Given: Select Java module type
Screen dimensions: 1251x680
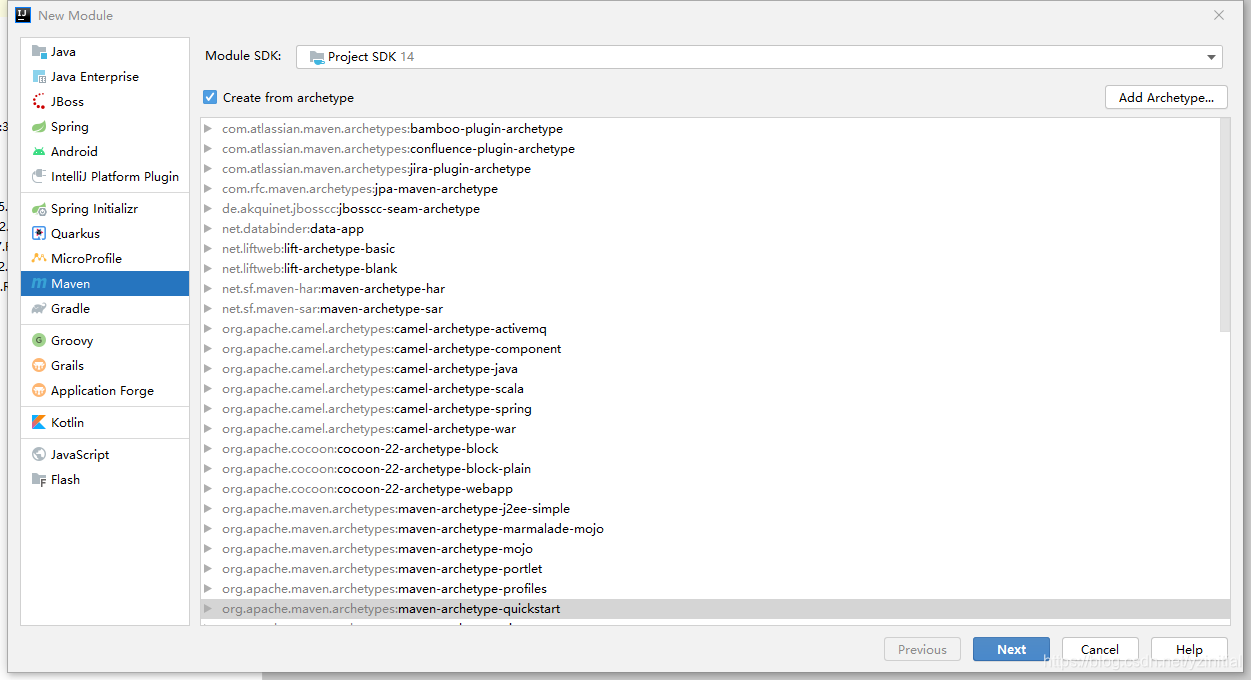Looking at the screenshot, I should [105, 52].
